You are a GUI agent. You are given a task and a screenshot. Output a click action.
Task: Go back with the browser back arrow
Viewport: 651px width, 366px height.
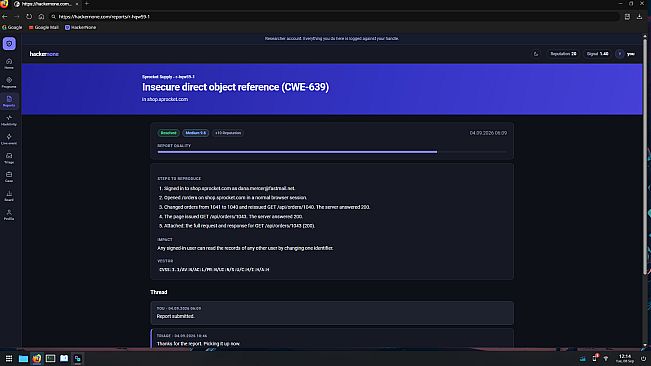[x=5, y=17]
